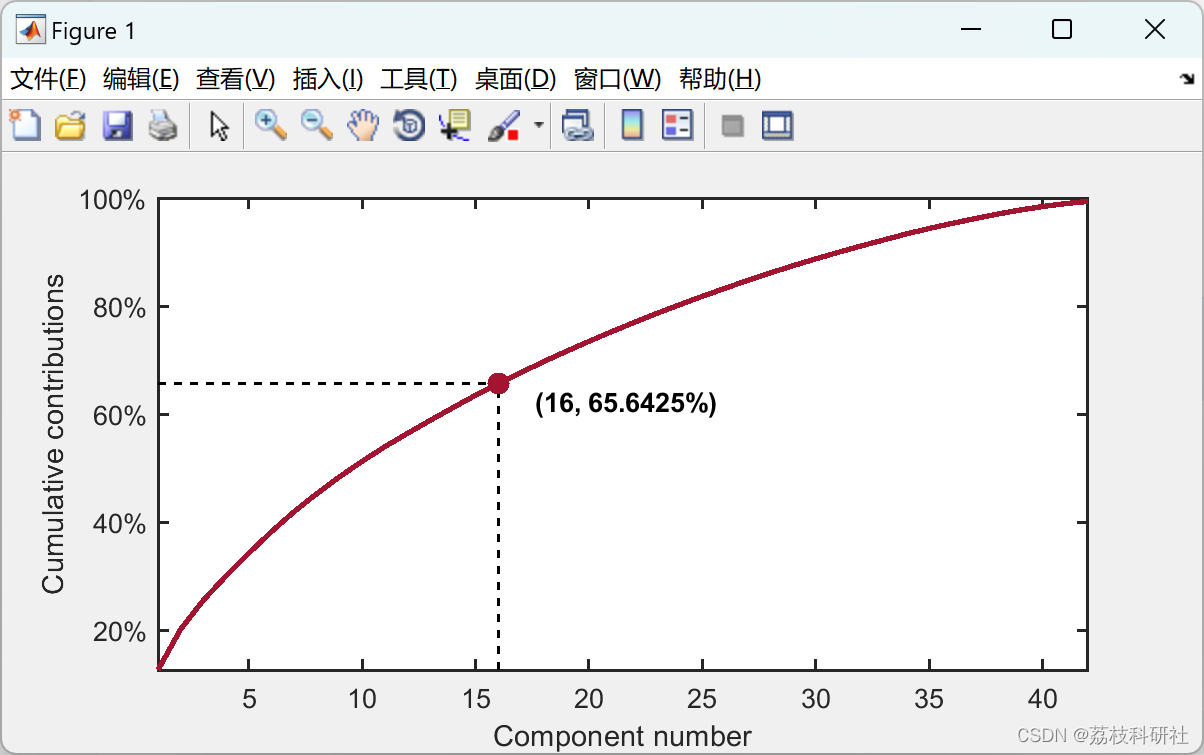Click the "Component number" x-axis label
This screenshot has height=755, width=1204.
(x=622, y=737)
